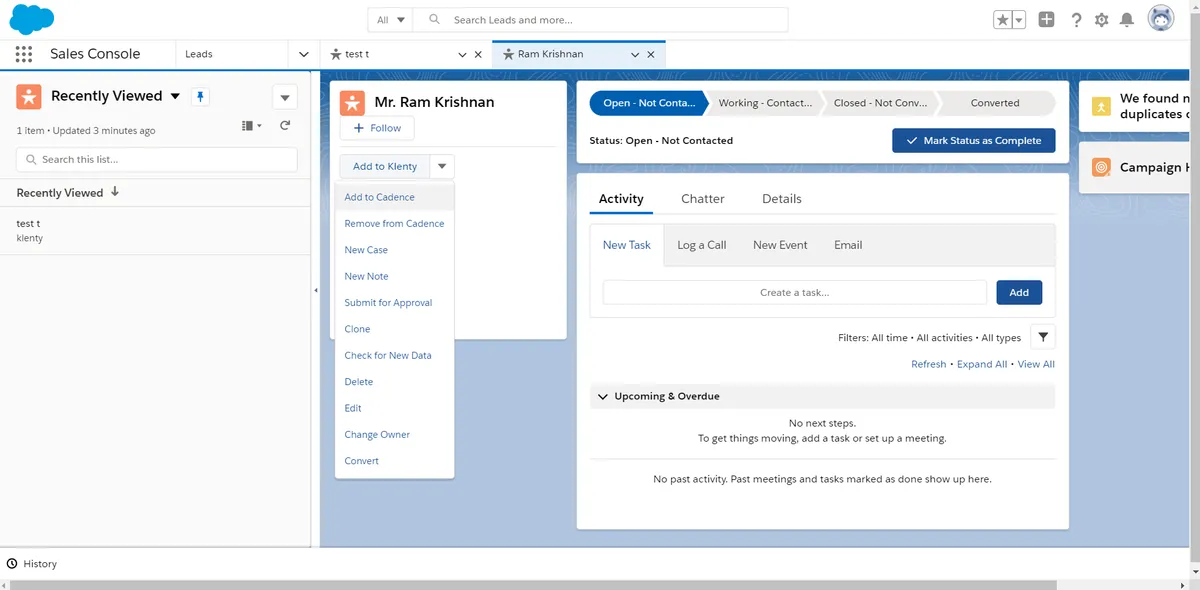Open the test t tab dropdown
The height and width of the screenshot is (590, 1200).
click(x=462, y=55)
